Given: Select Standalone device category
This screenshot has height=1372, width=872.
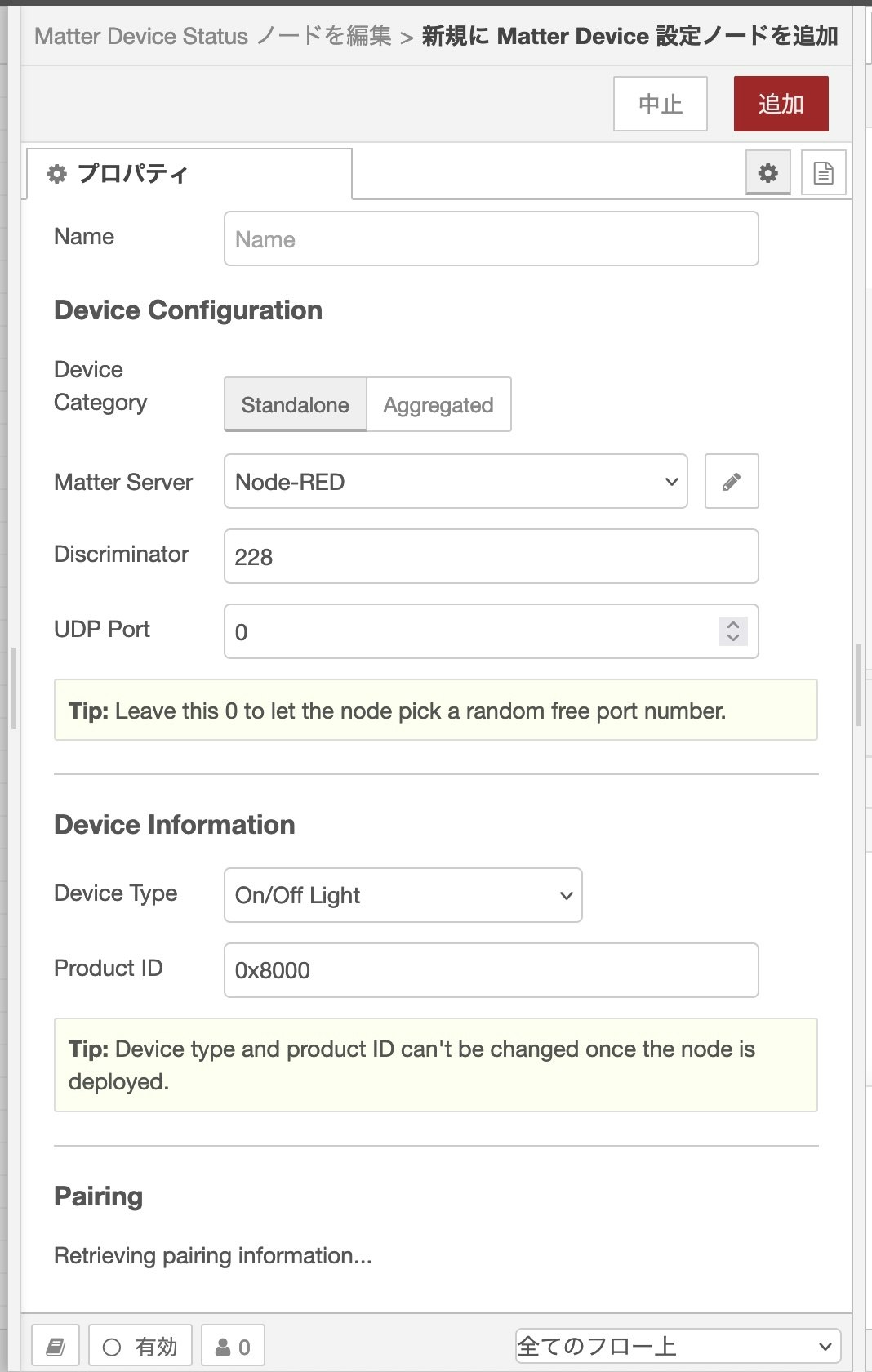Looking at the screenshot, I should [x=296, y=405].
